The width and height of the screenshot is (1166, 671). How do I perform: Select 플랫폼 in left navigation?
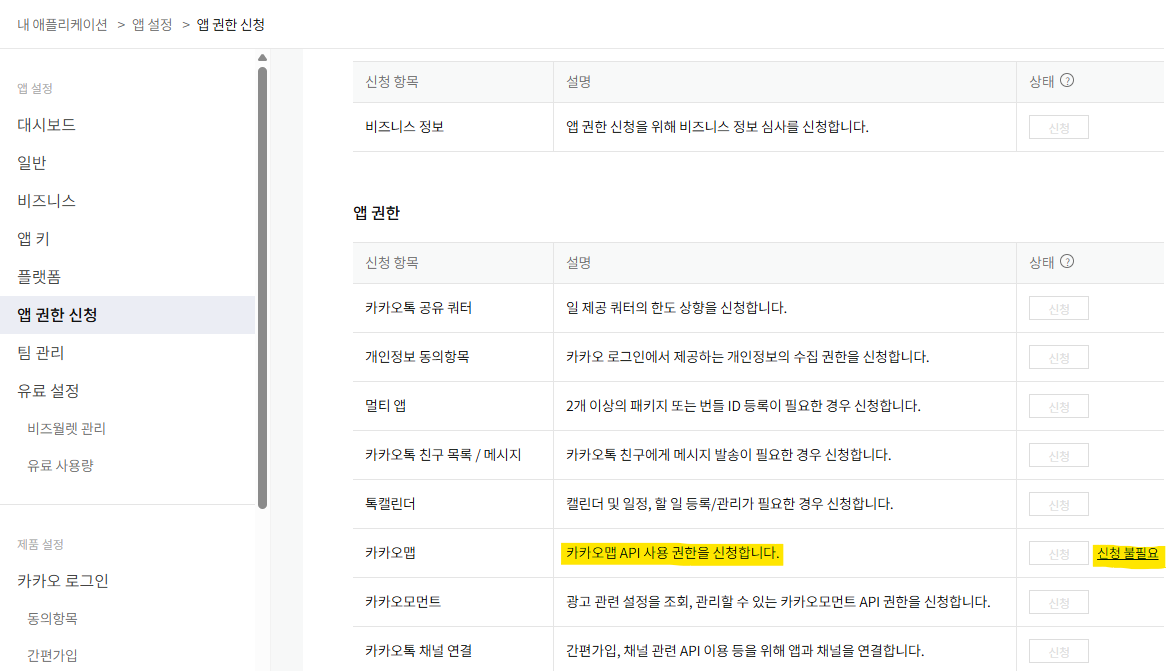coord(39,277)
